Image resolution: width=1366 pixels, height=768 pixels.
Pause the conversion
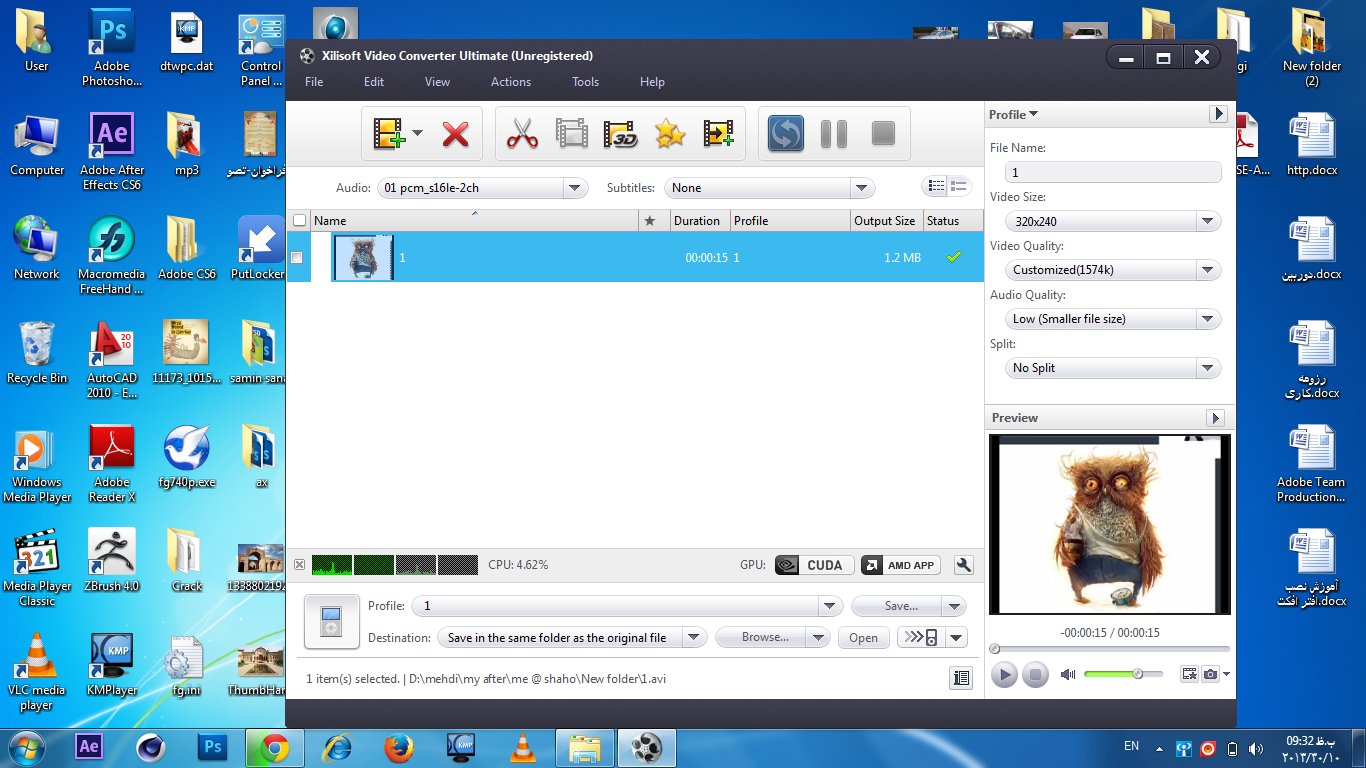tap(834, 133)
